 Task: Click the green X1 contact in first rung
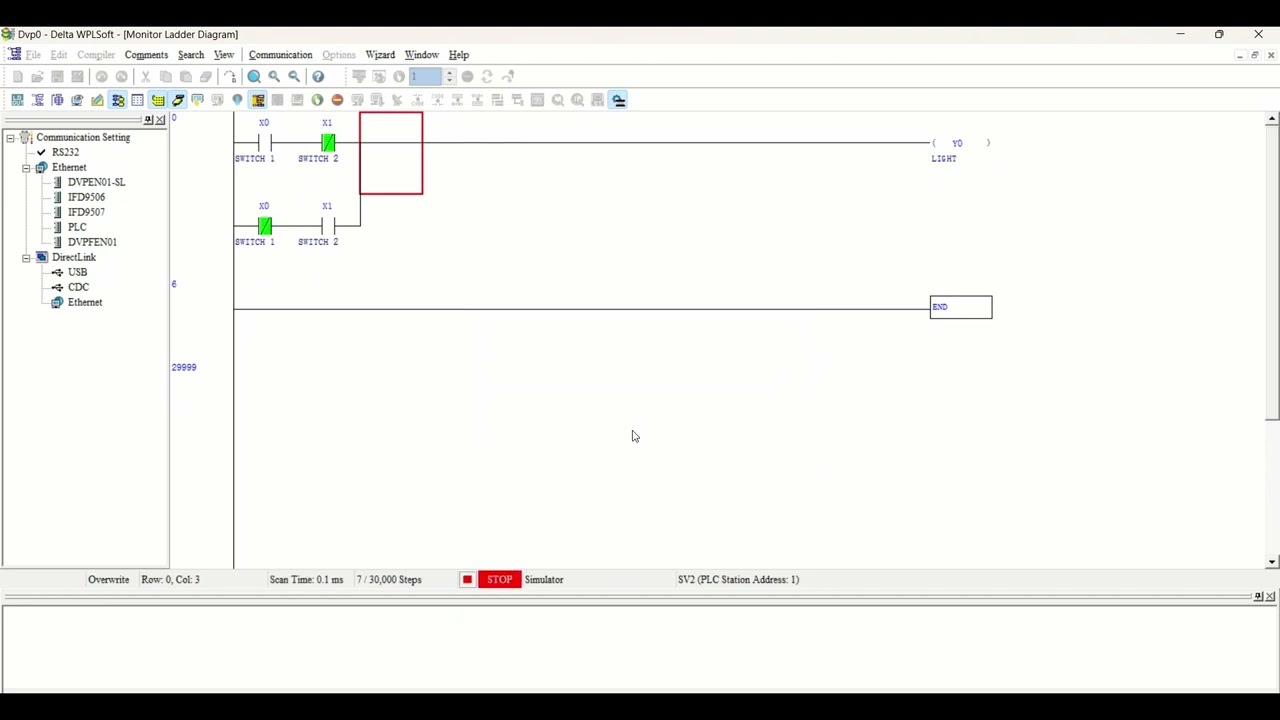coord(328,143)
